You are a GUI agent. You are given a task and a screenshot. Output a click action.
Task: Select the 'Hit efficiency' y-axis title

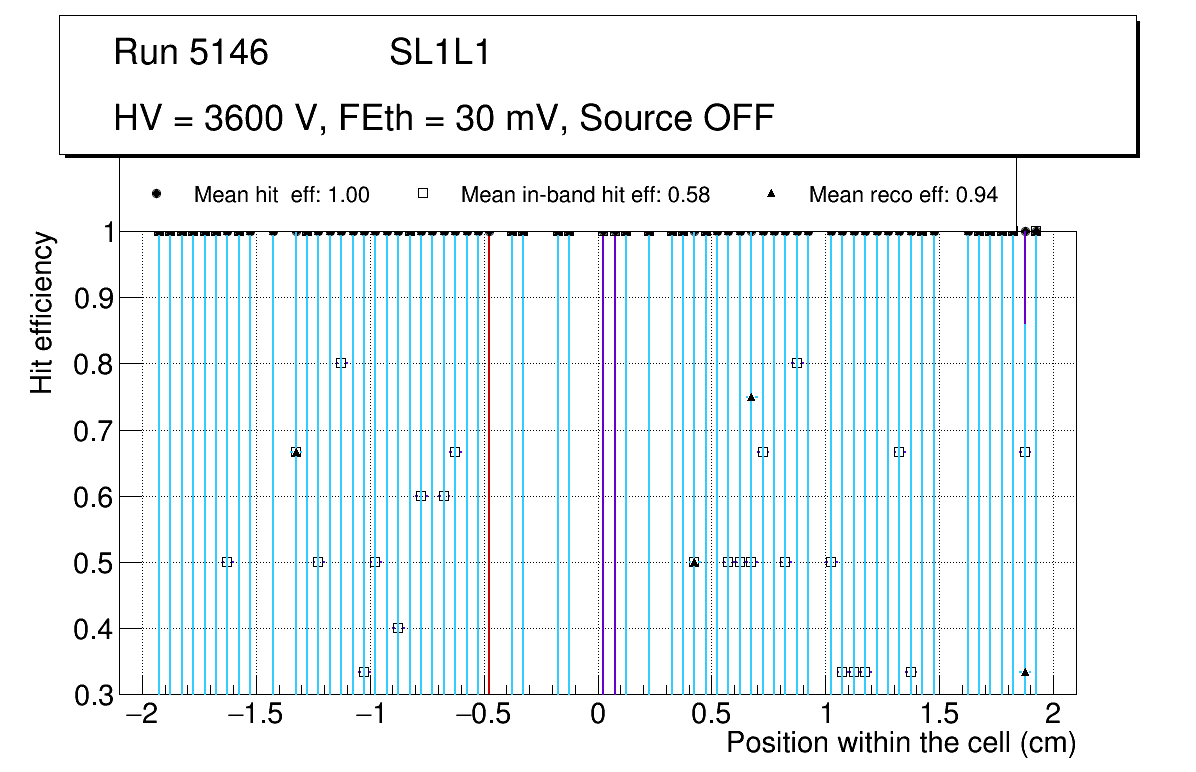pyautogui.click(x=42, y=313)
